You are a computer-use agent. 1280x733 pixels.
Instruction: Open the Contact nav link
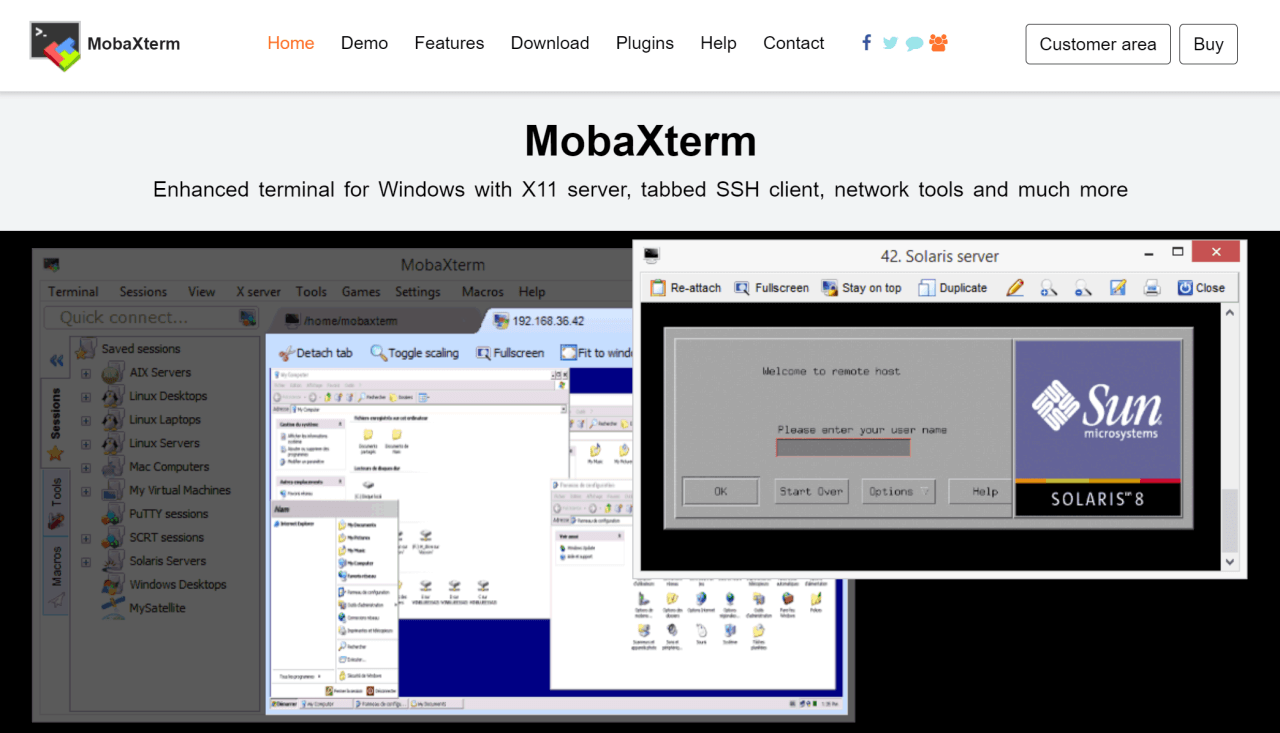click(x=794, y=43)
